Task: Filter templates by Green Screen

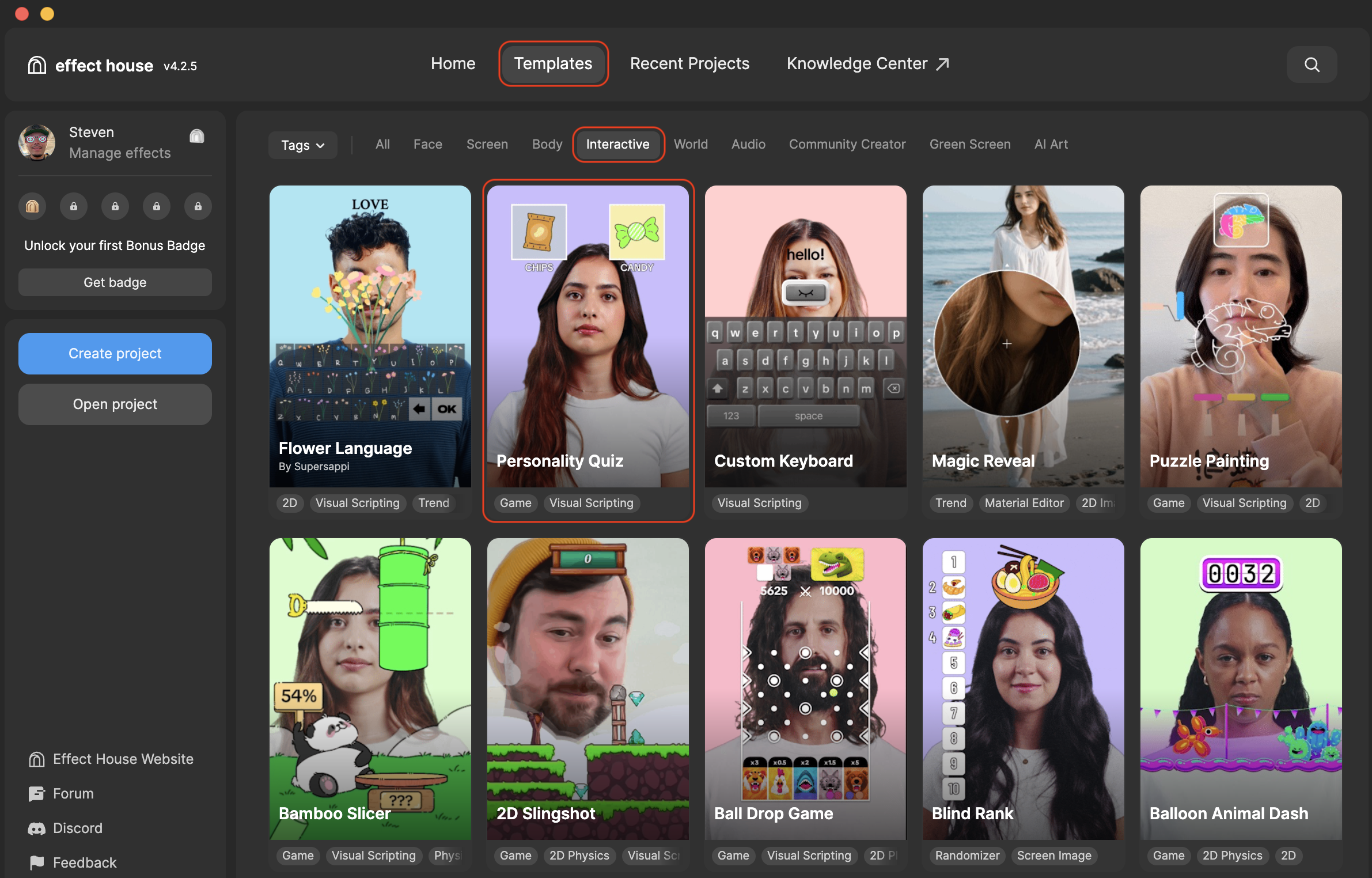Action: (x=971, y=144)
